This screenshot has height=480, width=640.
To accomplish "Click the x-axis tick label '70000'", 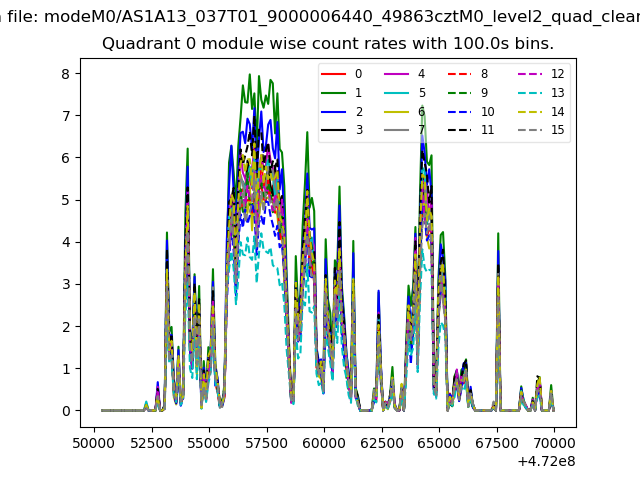I will pyautogui.click(x=554, y=443).
